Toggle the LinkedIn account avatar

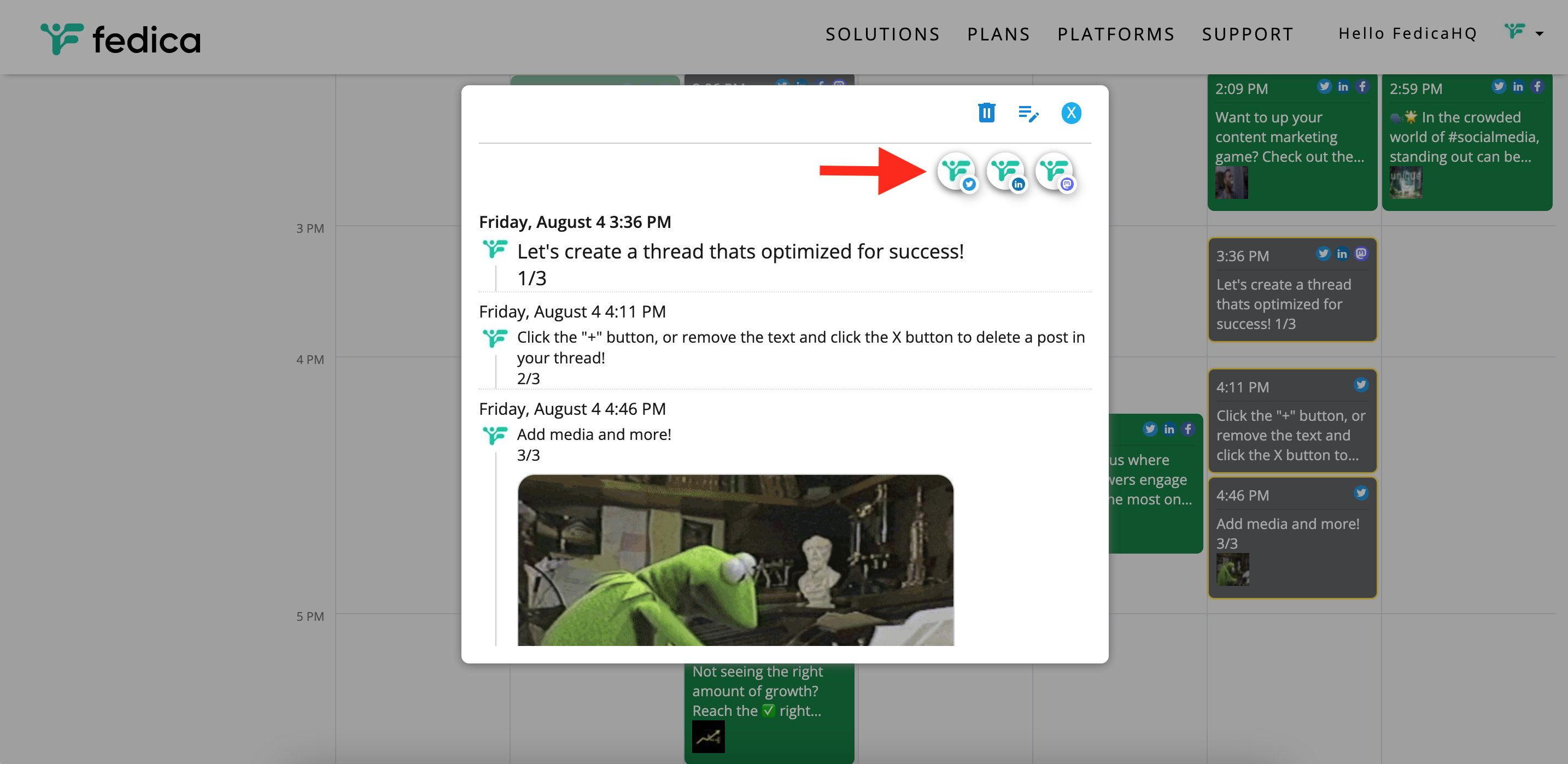(1005, 172)
